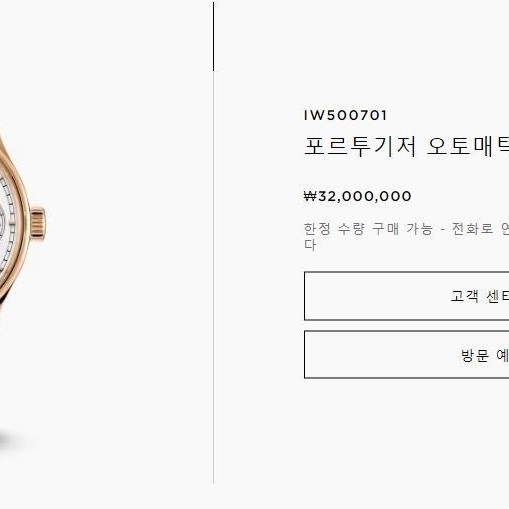Click the 고객 센터 button

(407, 296)
